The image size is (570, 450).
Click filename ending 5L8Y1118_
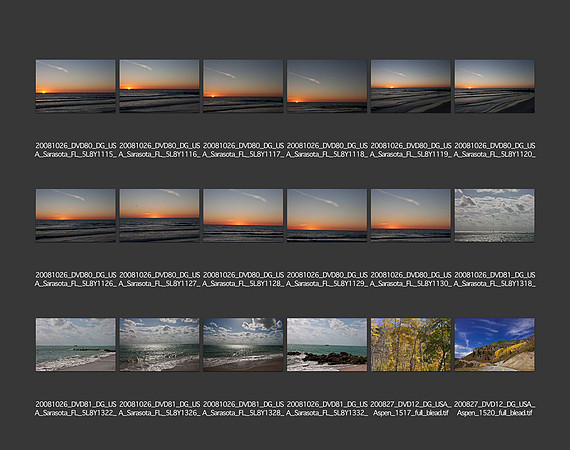click(x=327, y=150)
